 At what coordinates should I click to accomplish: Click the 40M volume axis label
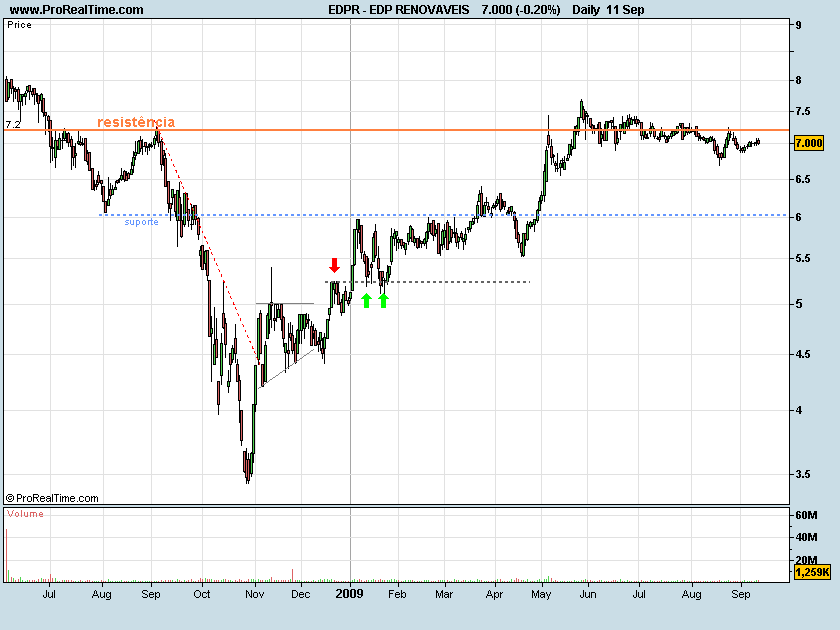[x=806, y=537]
